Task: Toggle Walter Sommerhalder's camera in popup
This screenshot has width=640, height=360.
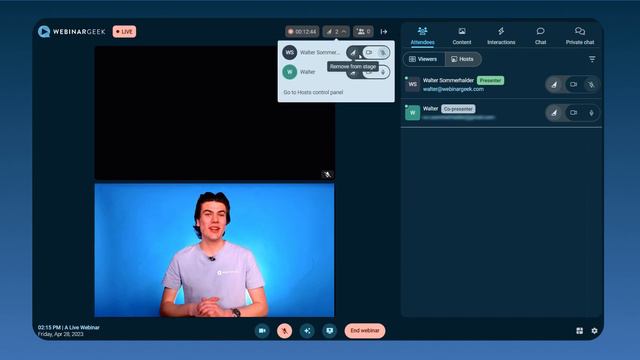Action: [369, 52]
